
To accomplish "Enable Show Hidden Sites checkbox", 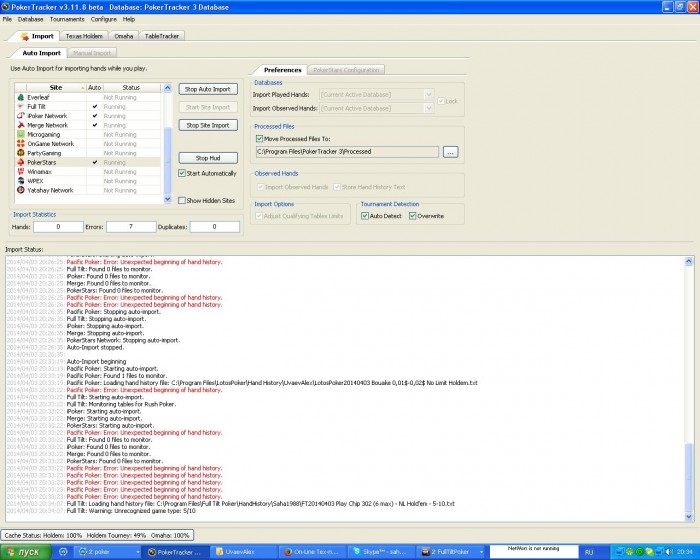I will pyautogui.click(x=182, y=201).
